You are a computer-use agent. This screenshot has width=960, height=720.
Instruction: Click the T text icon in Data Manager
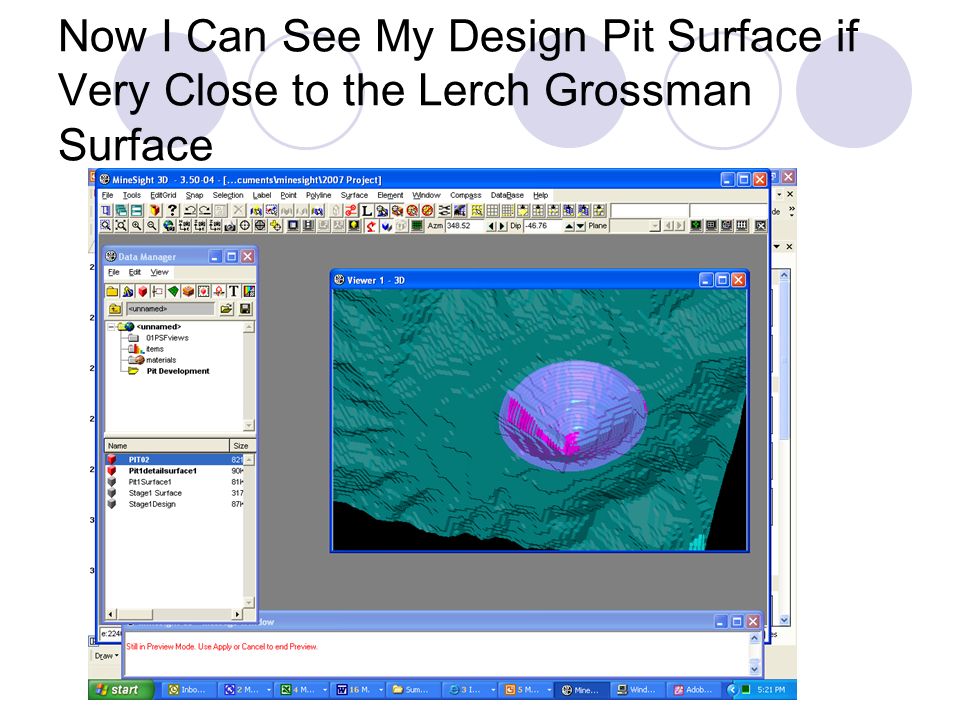coord(233,291)
